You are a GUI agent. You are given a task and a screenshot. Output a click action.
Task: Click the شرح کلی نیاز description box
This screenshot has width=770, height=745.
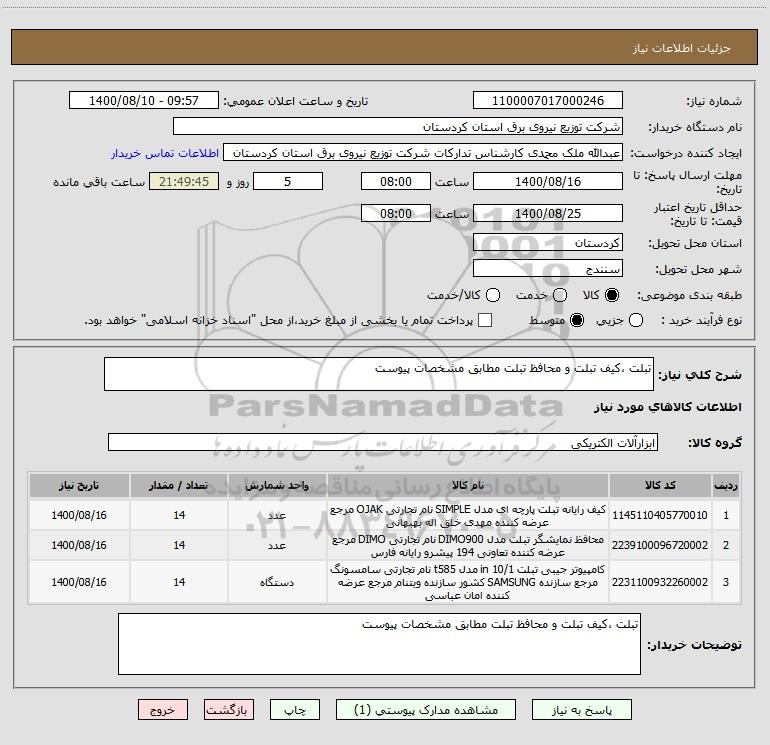pos(379,374)
